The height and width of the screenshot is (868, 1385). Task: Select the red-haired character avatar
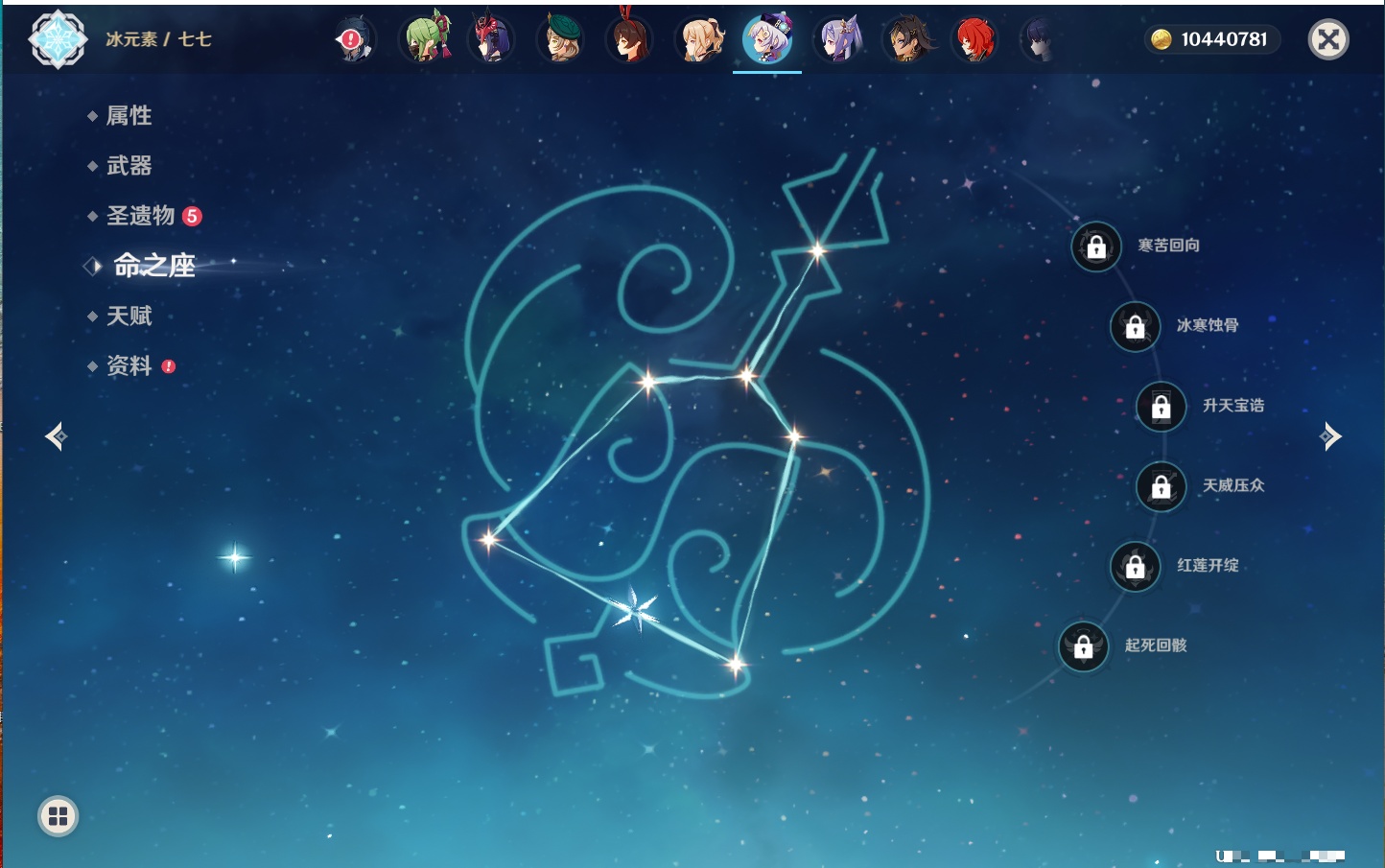(975, 39)
